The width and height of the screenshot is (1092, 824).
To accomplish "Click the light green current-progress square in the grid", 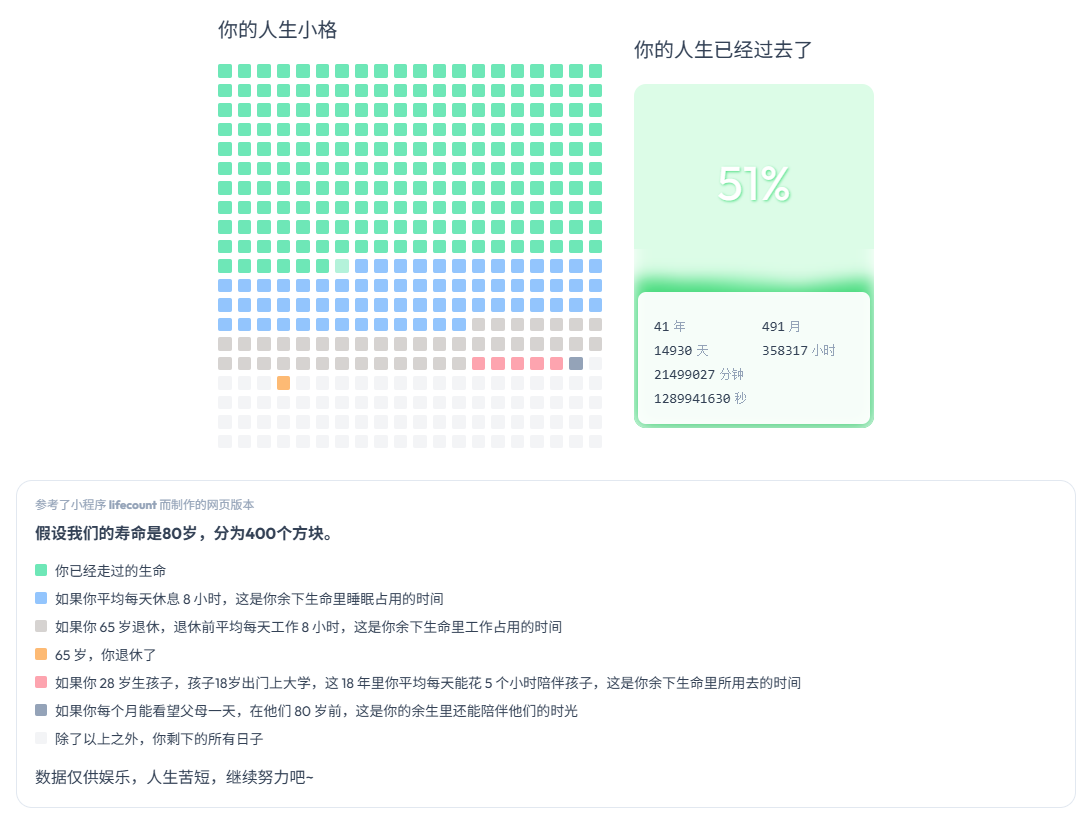I will pyautogui.click(x=342, y=266).
